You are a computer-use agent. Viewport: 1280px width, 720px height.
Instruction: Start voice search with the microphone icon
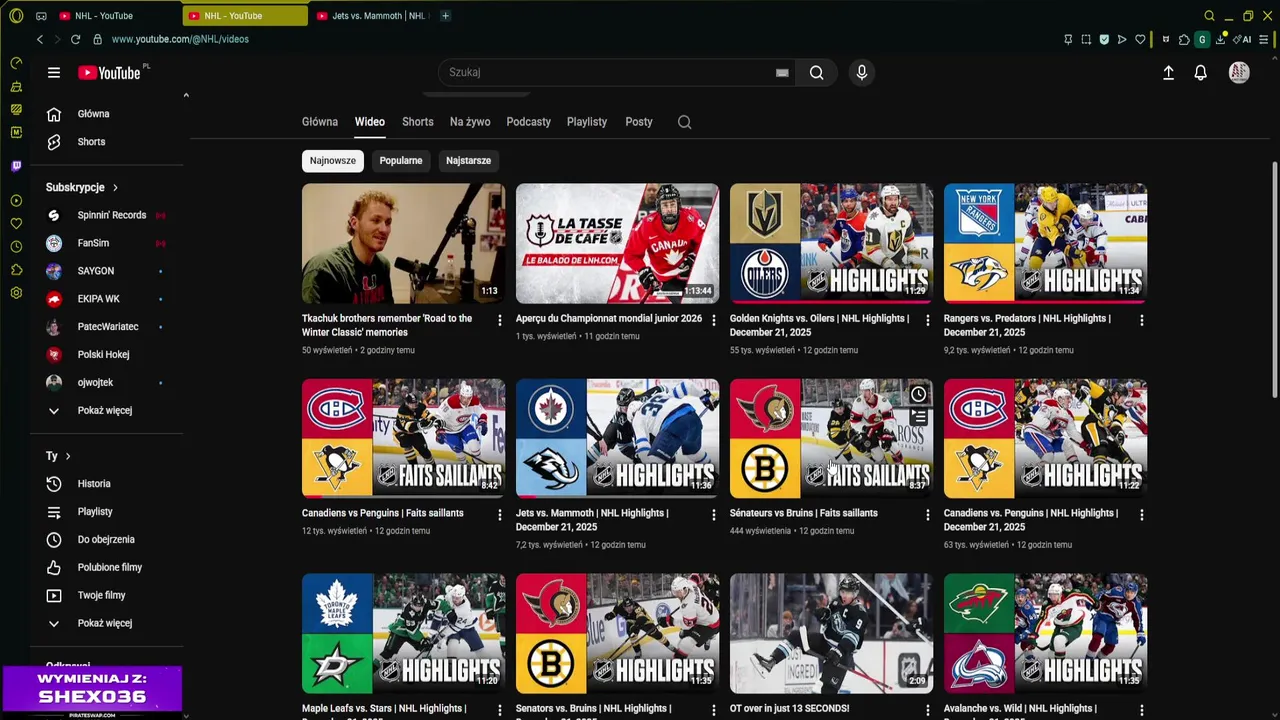861,72
